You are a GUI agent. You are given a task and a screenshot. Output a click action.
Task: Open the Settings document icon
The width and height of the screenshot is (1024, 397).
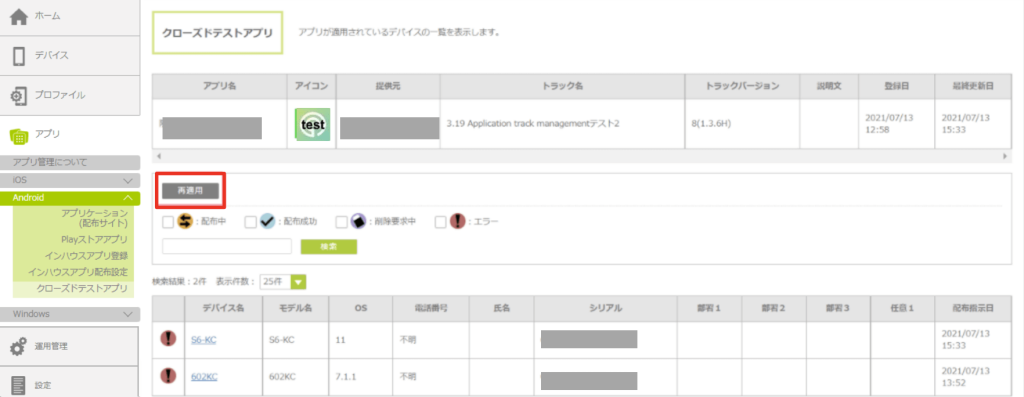click(19, 385)
